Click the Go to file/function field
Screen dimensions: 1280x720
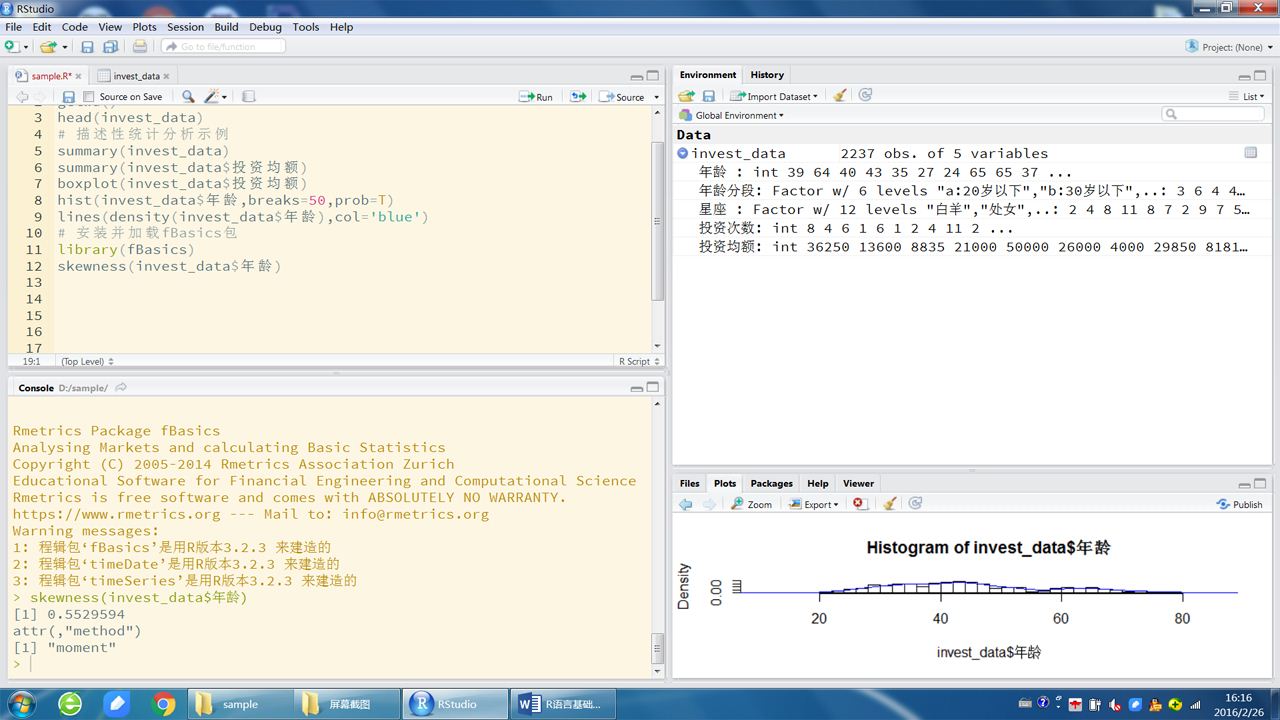click(225, 46)
